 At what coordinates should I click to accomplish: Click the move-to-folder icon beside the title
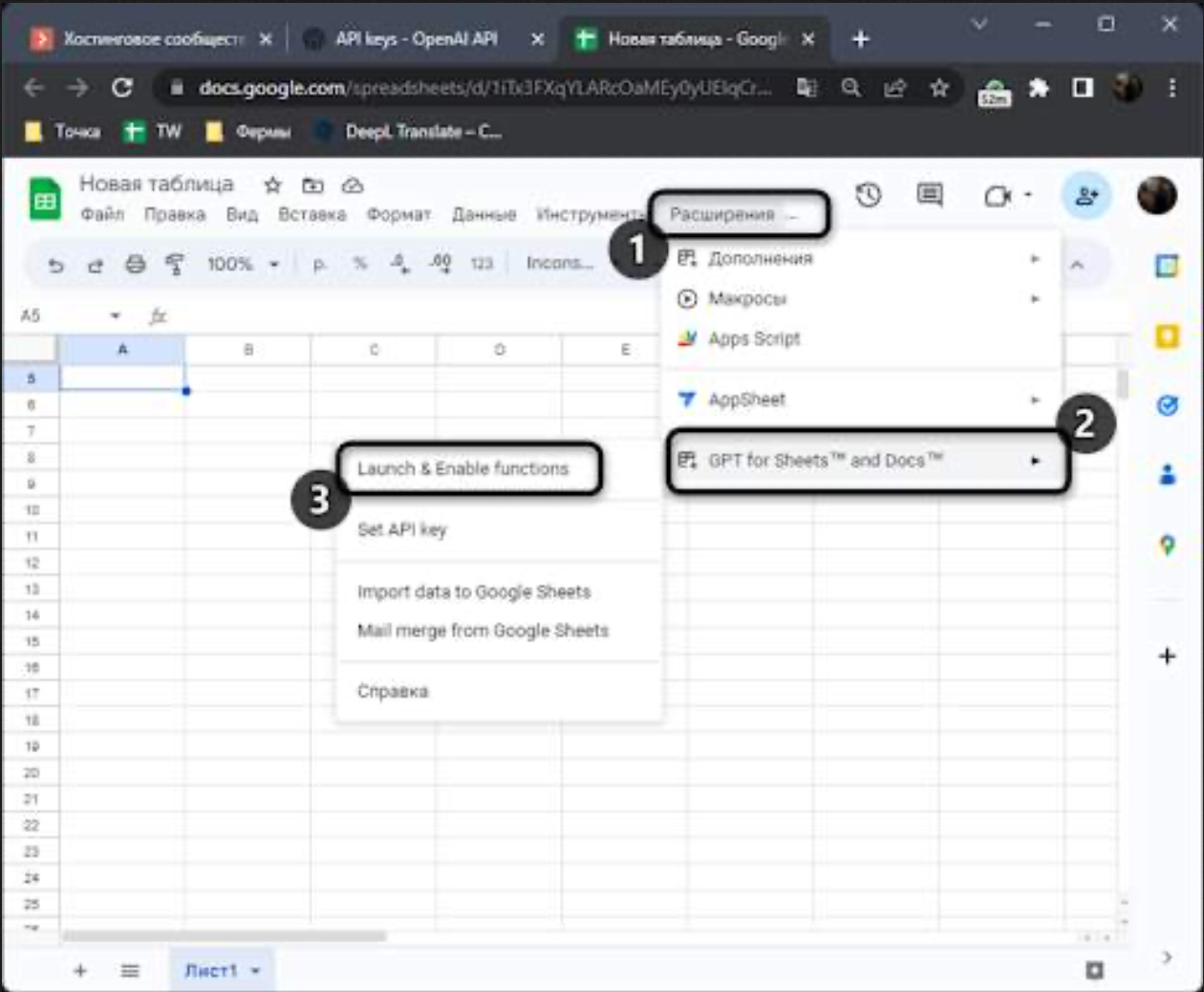tap(312, 185)
